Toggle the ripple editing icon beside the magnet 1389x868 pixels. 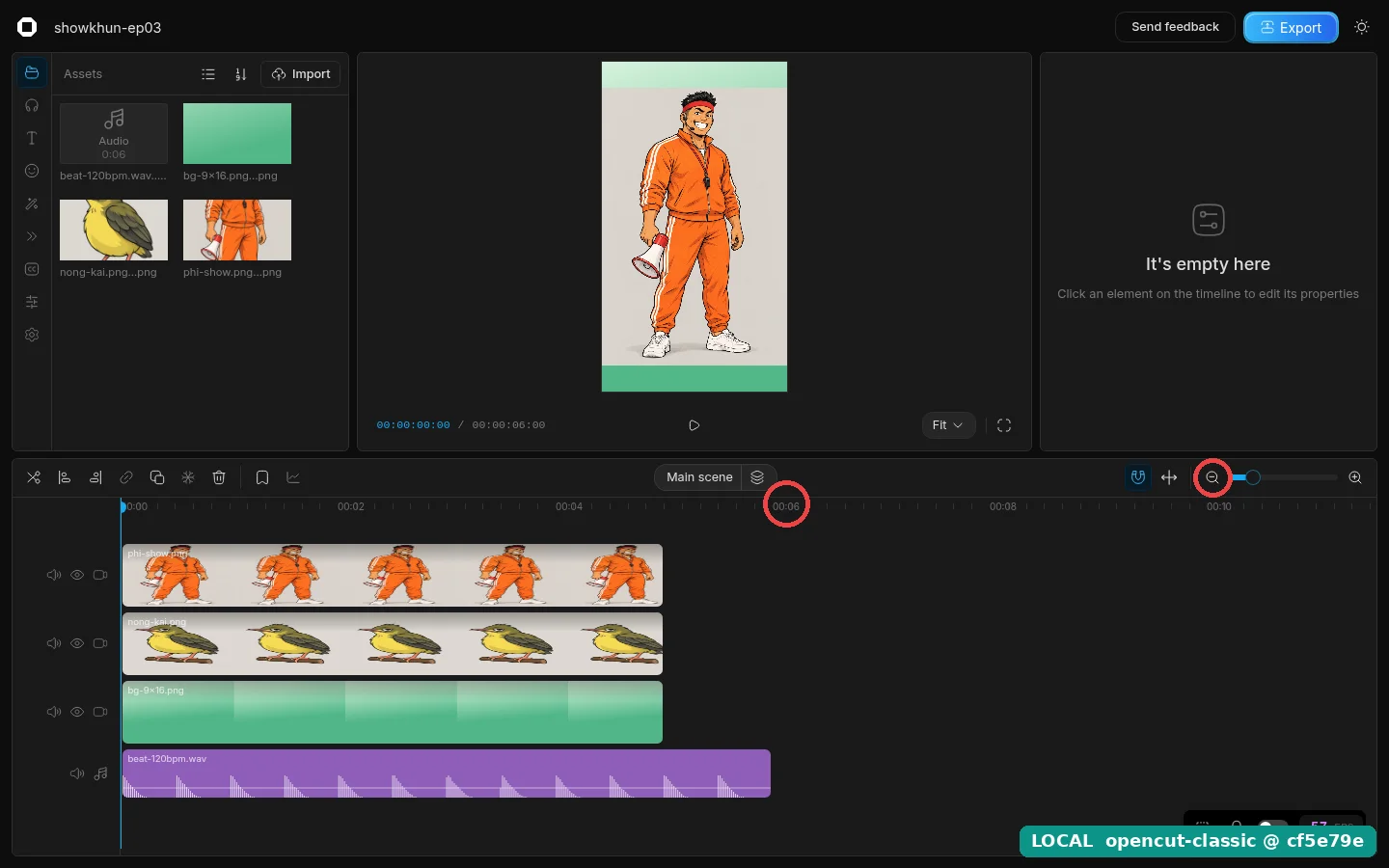pos(1169,477)
